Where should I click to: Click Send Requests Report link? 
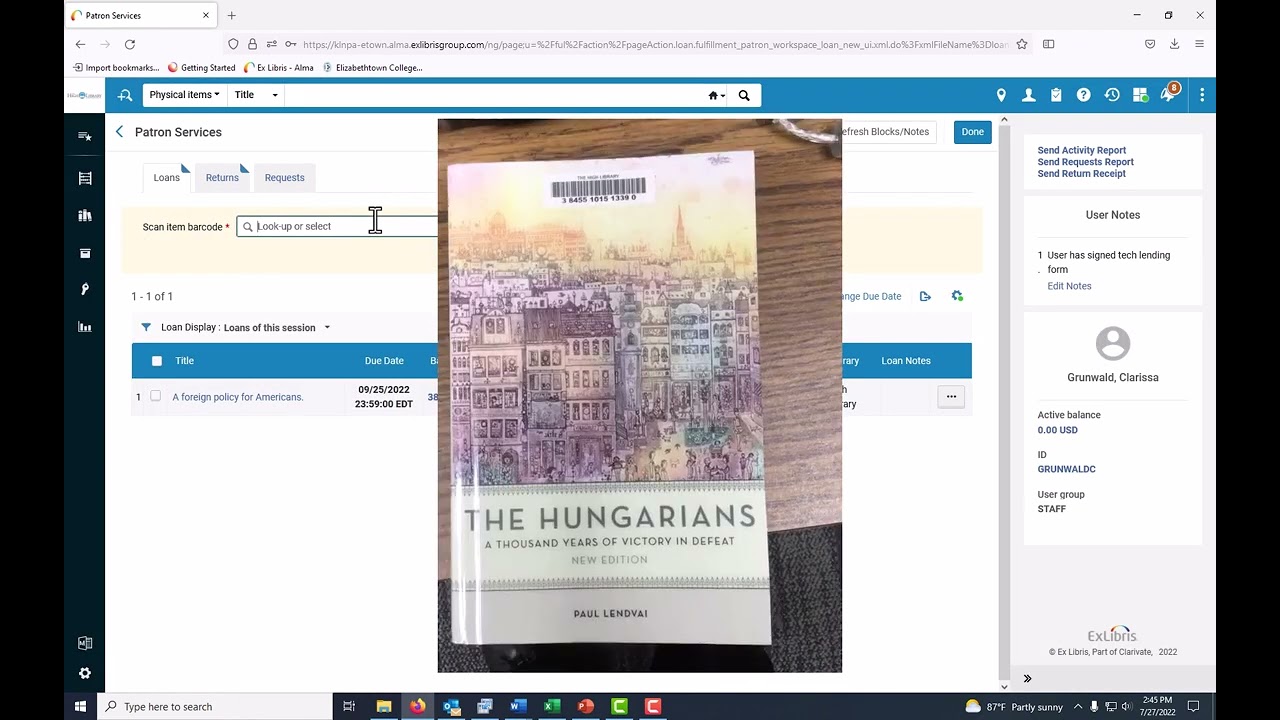[1086, 162]
